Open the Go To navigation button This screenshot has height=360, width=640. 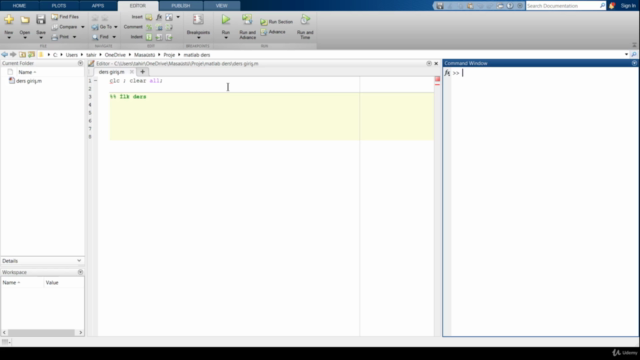[102, 27]
